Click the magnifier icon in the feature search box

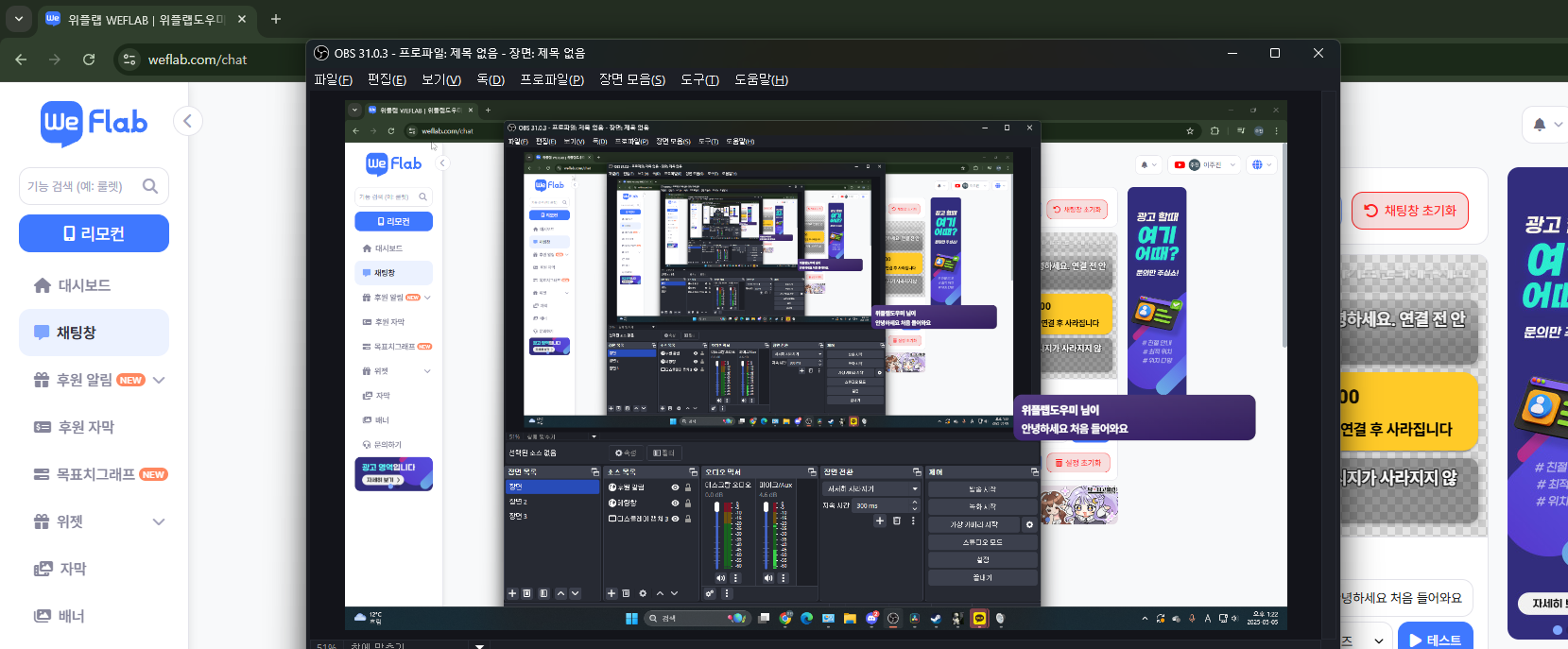tap(150, 186)
